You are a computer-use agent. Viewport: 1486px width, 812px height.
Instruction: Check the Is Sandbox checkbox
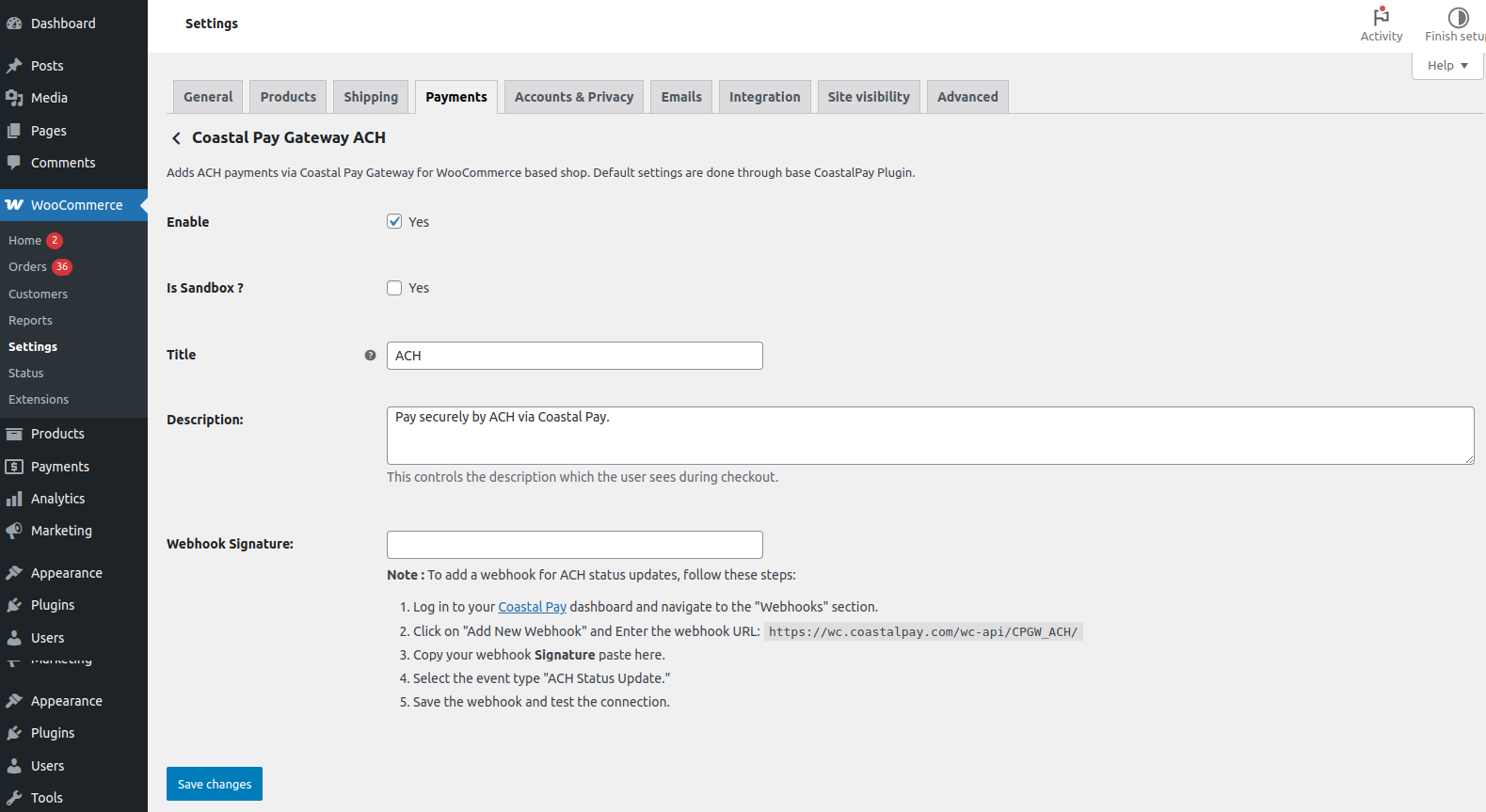pos(394,288)
